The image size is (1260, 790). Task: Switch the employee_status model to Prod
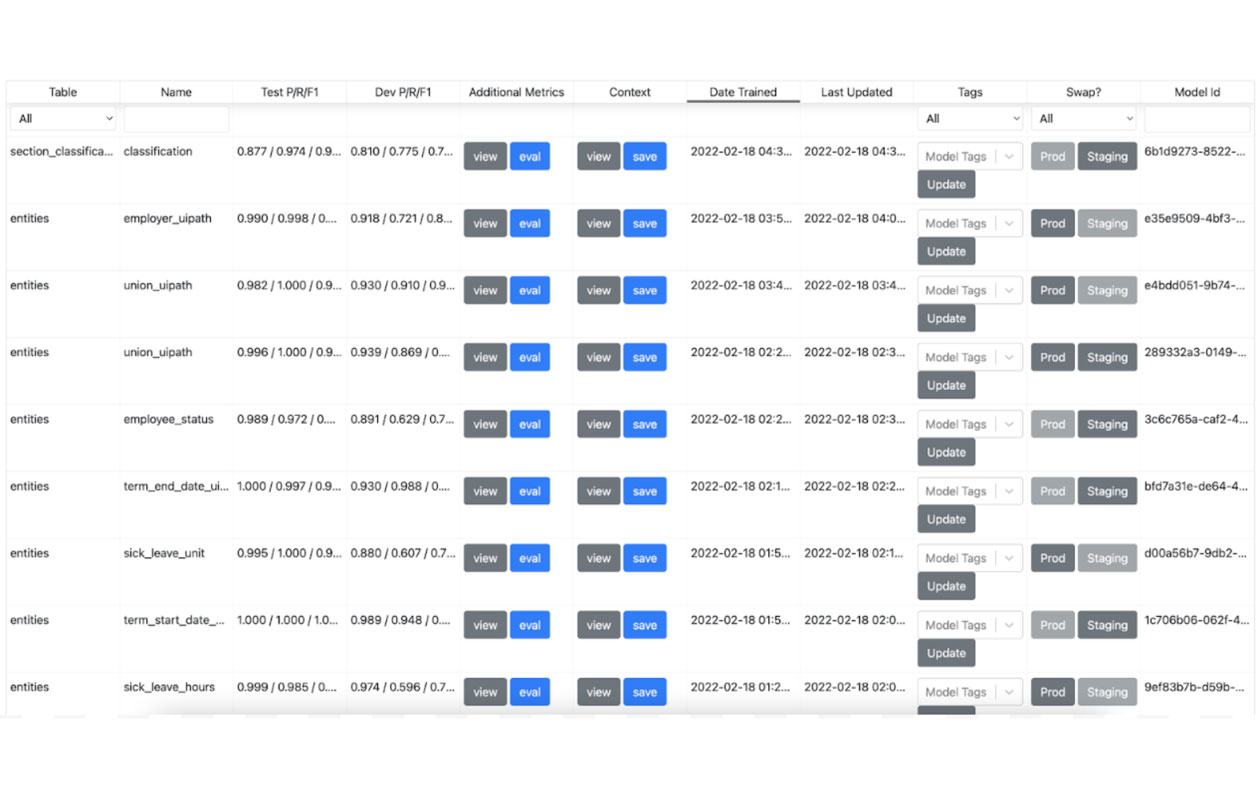coord(1052,424)
